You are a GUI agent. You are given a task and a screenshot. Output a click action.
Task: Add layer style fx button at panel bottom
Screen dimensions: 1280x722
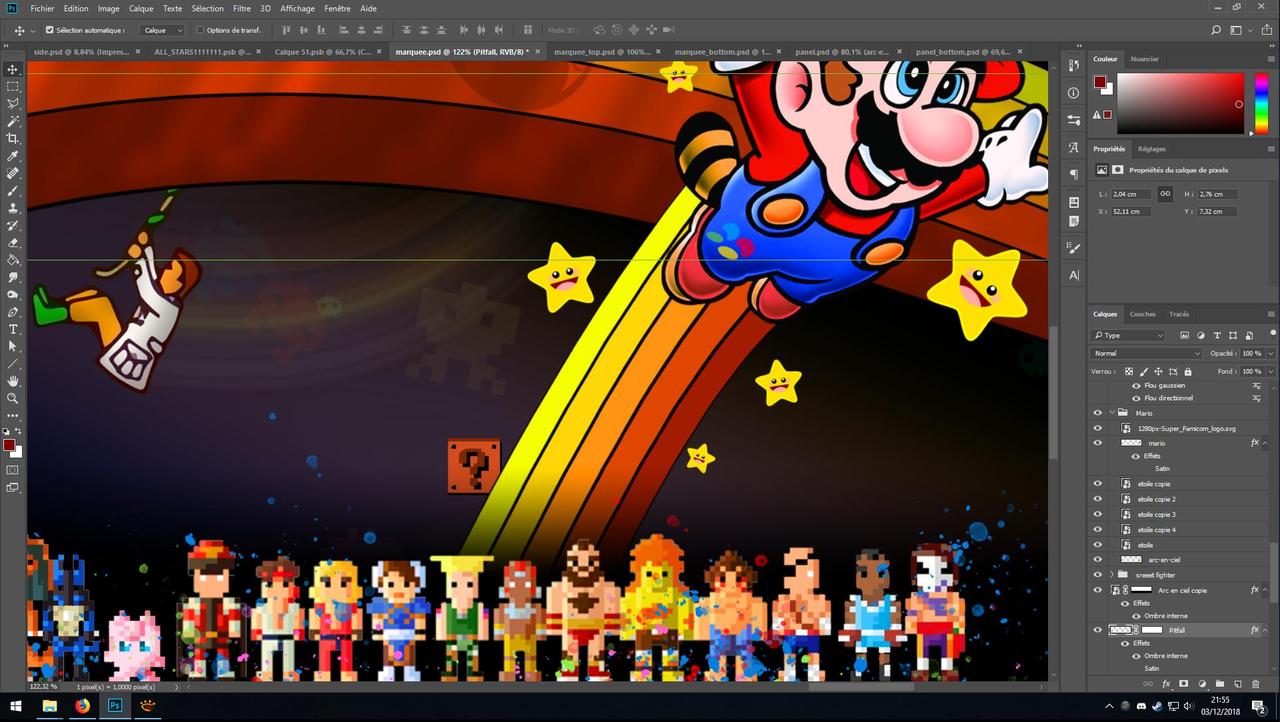(x=1166, y=684)
